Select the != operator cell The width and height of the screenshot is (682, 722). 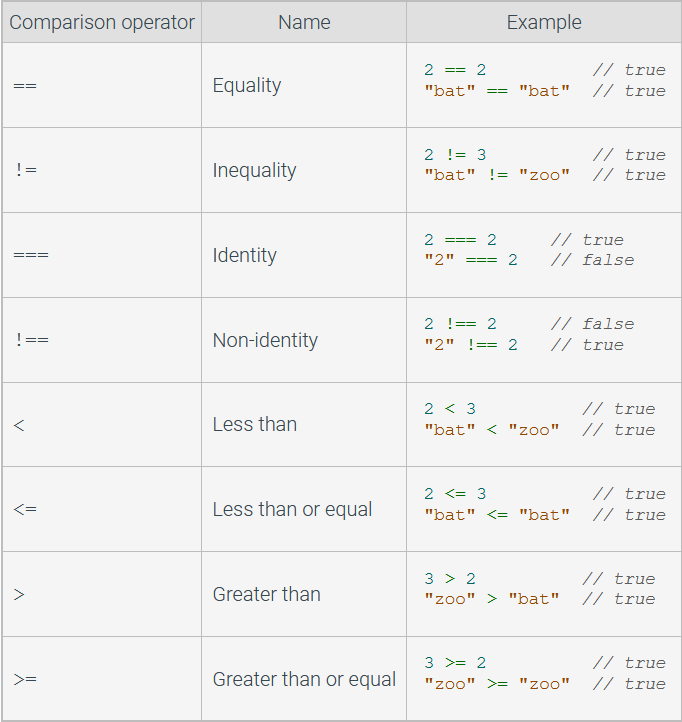point(102,170)
